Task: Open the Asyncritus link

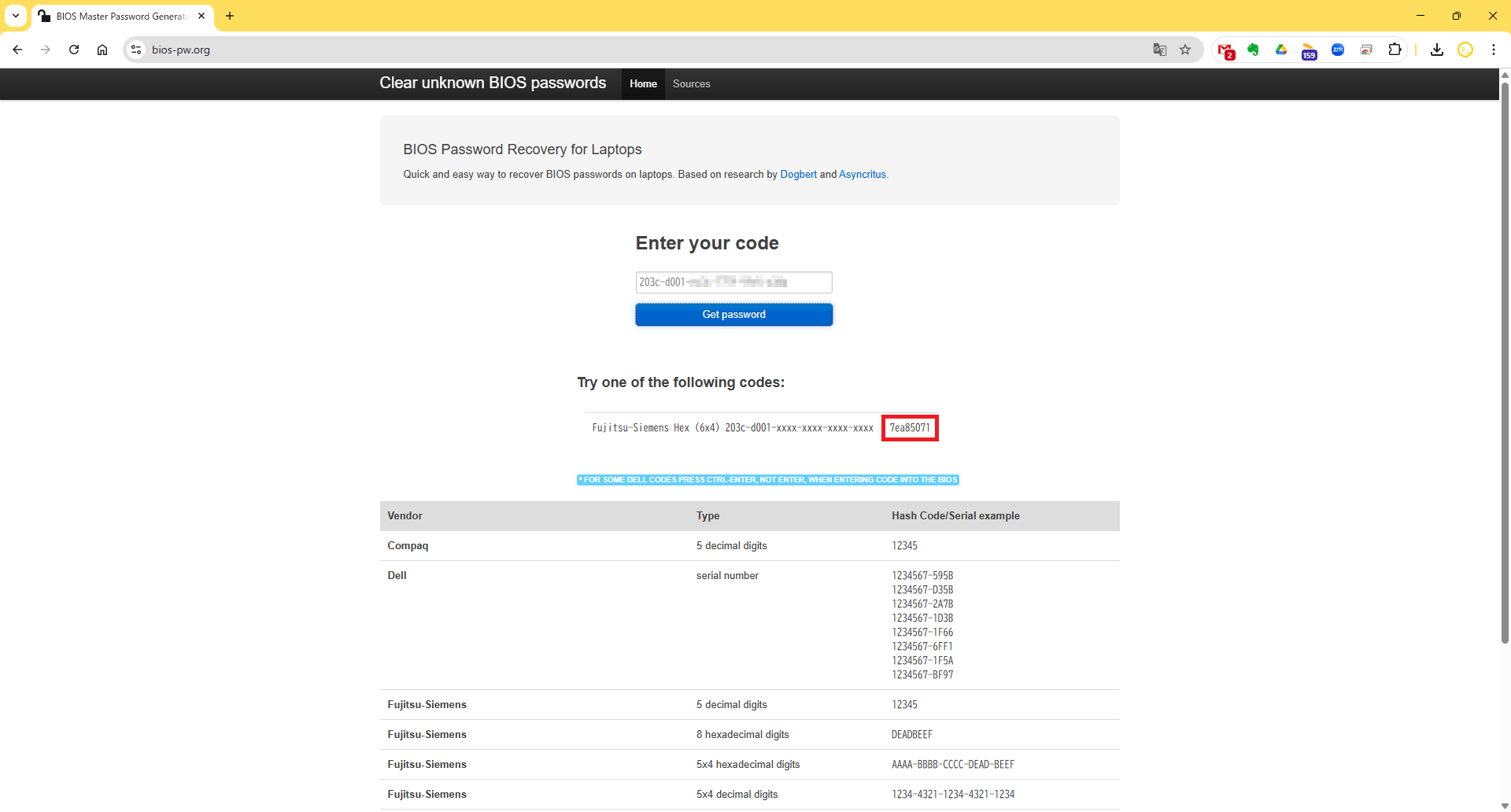Action: click(862, 175)
